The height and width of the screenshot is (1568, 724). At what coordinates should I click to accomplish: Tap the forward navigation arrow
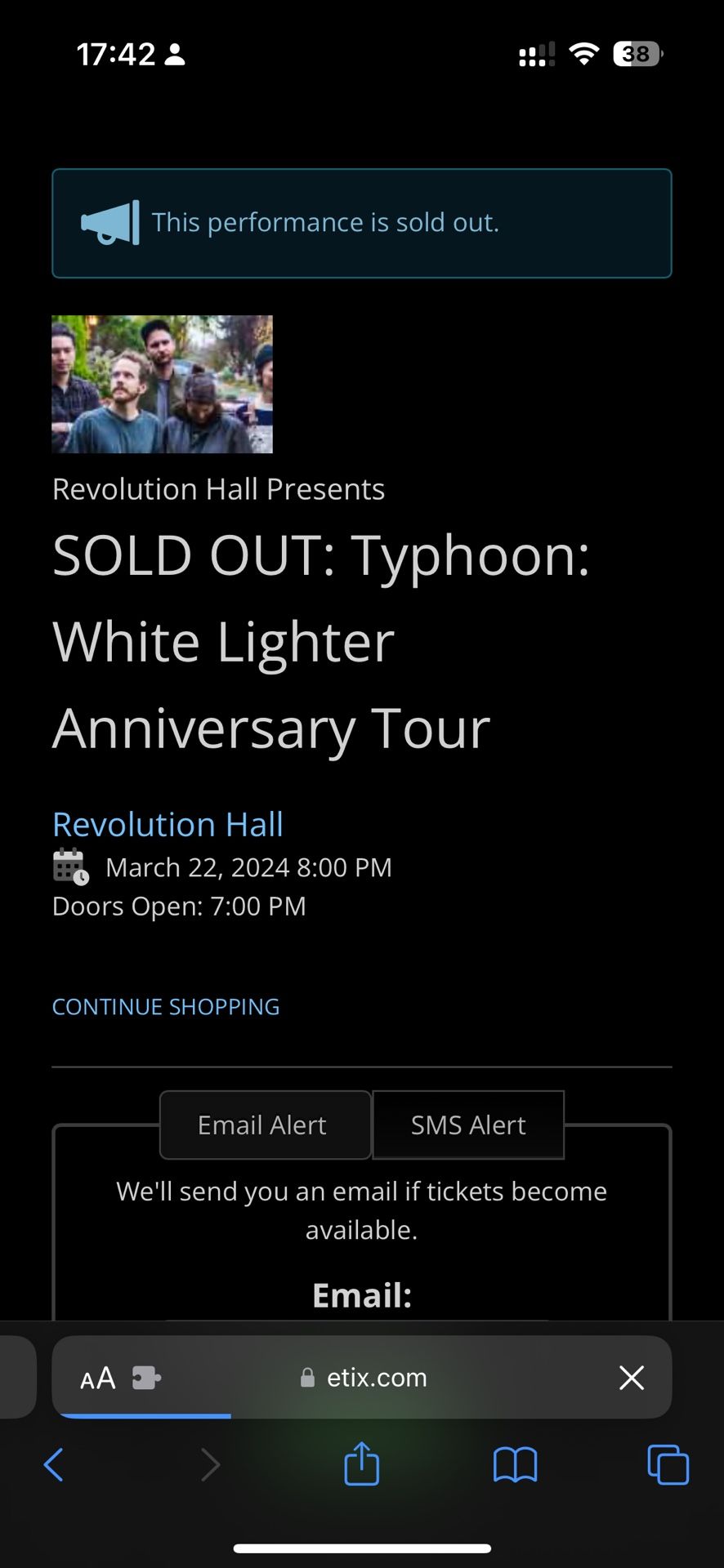[x=210, y=1464]
